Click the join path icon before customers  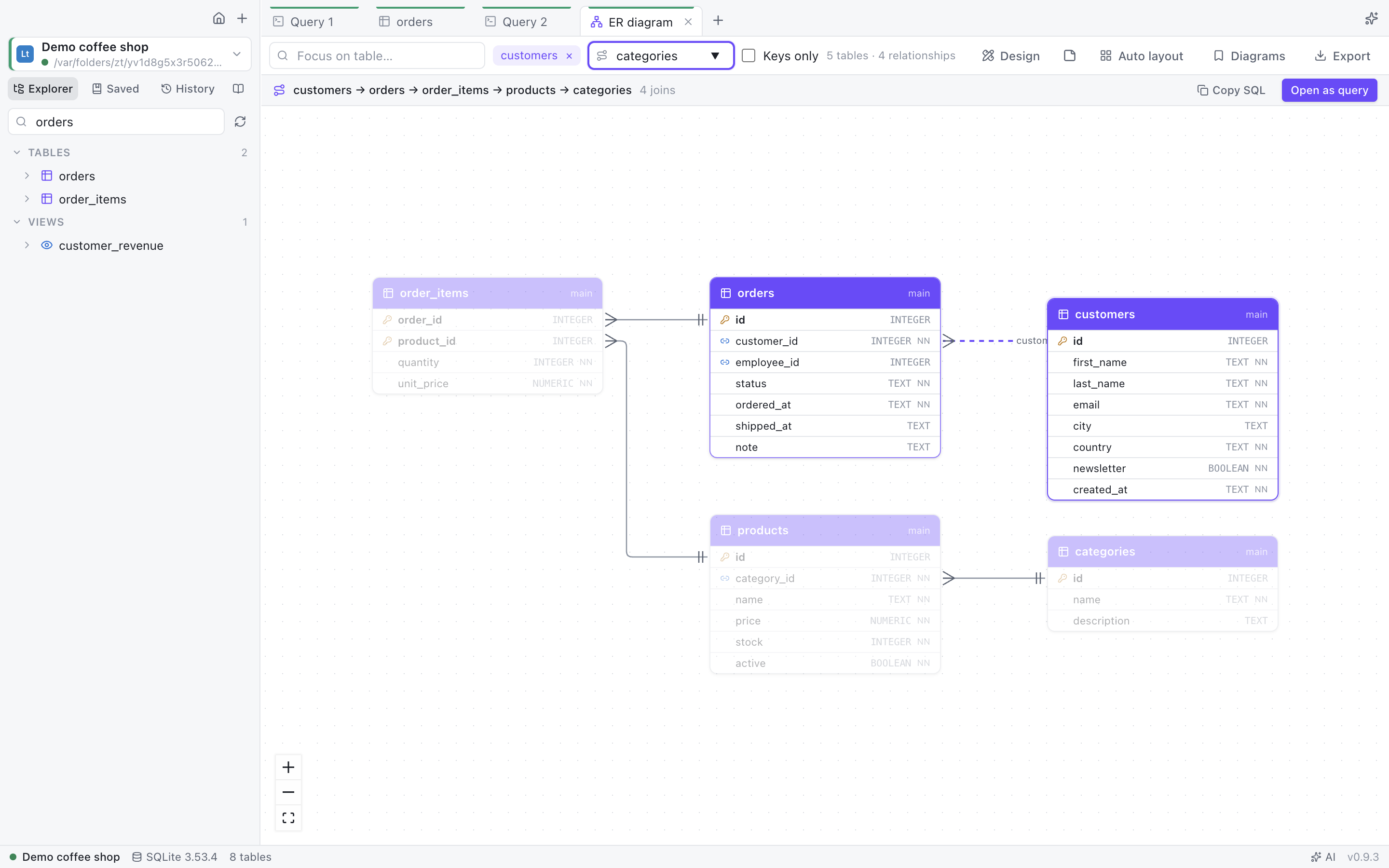[x=279, y=90]
